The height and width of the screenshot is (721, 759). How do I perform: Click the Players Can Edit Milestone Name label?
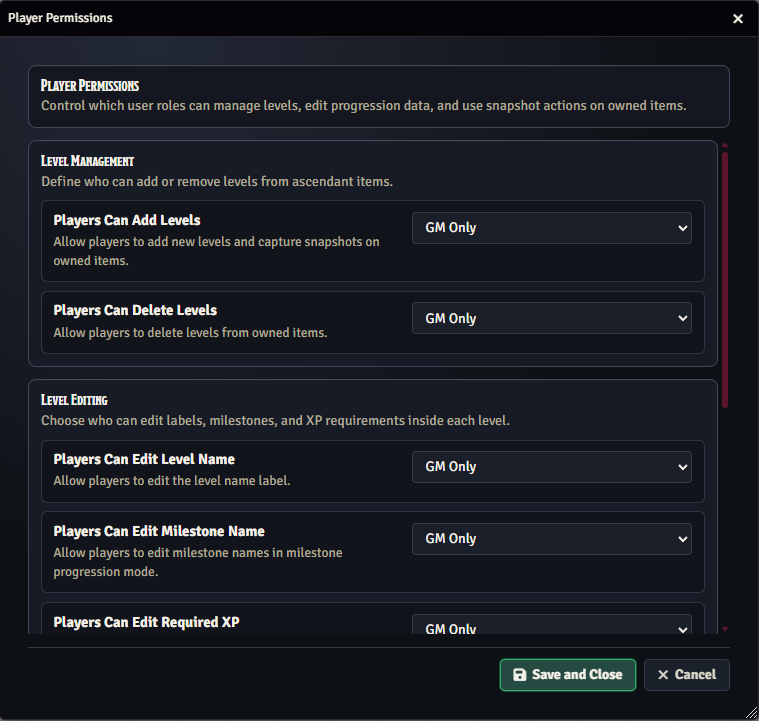tap(158, 532)
